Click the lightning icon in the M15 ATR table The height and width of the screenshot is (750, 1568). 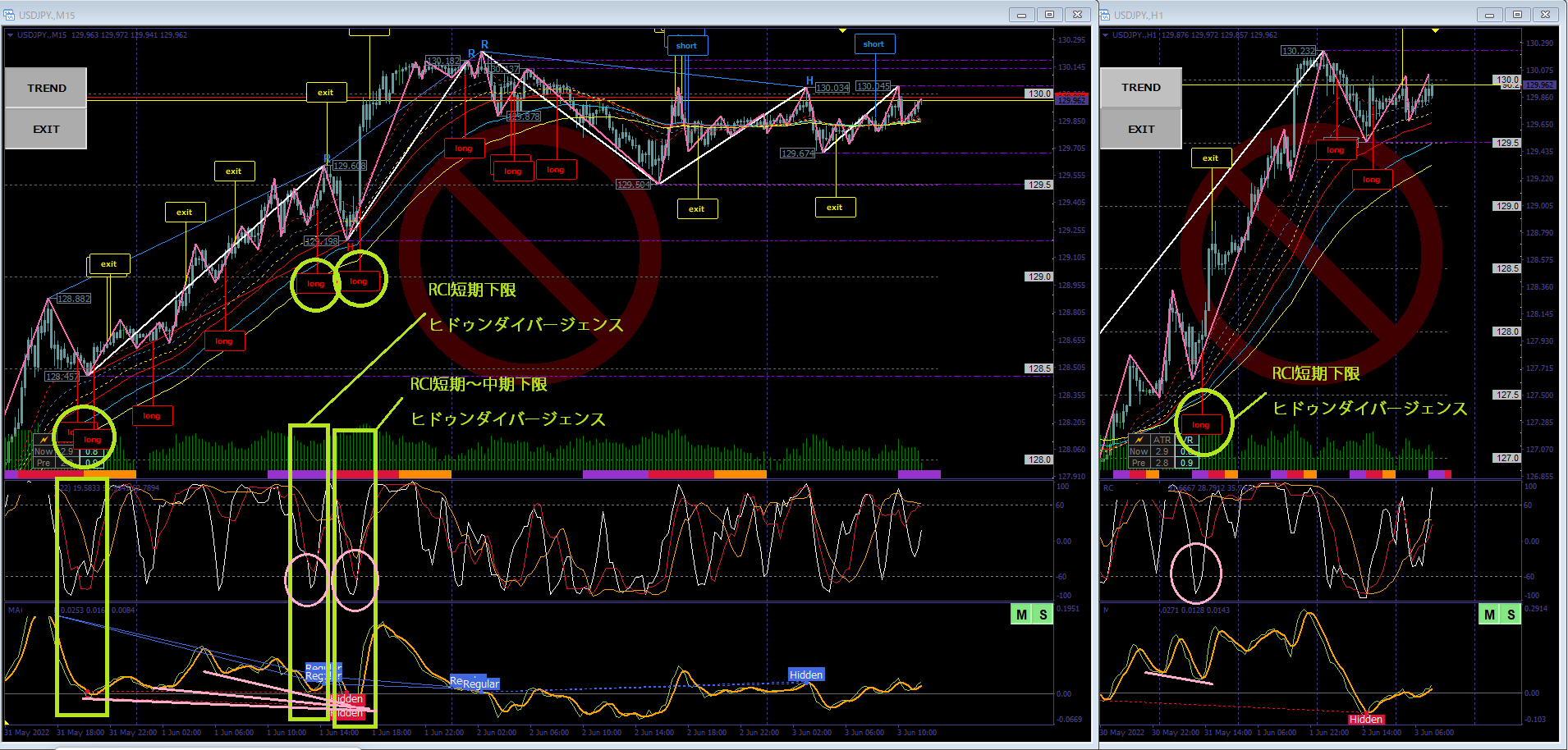[44, 440]
